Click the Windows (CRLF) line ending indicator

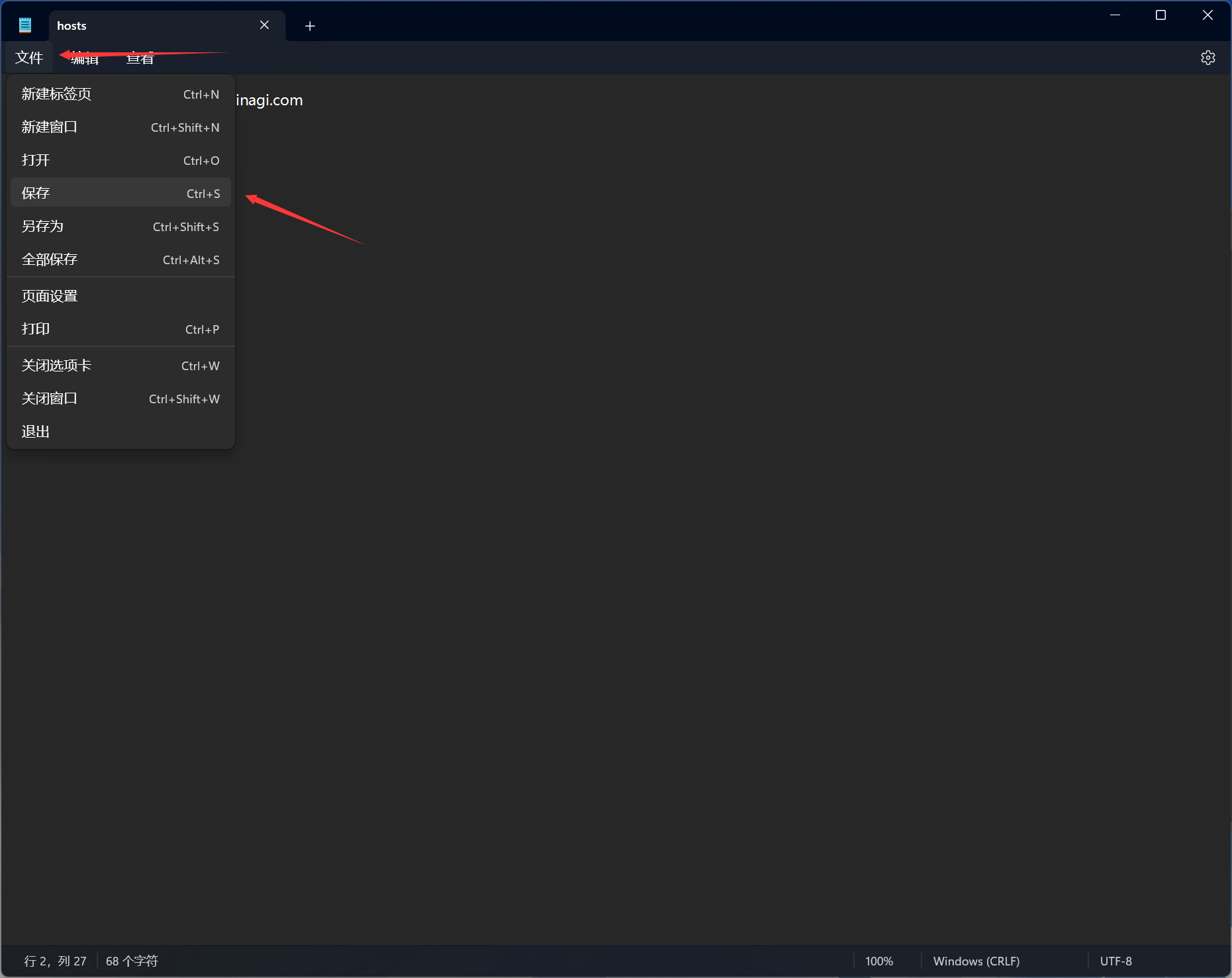[976, 961]
